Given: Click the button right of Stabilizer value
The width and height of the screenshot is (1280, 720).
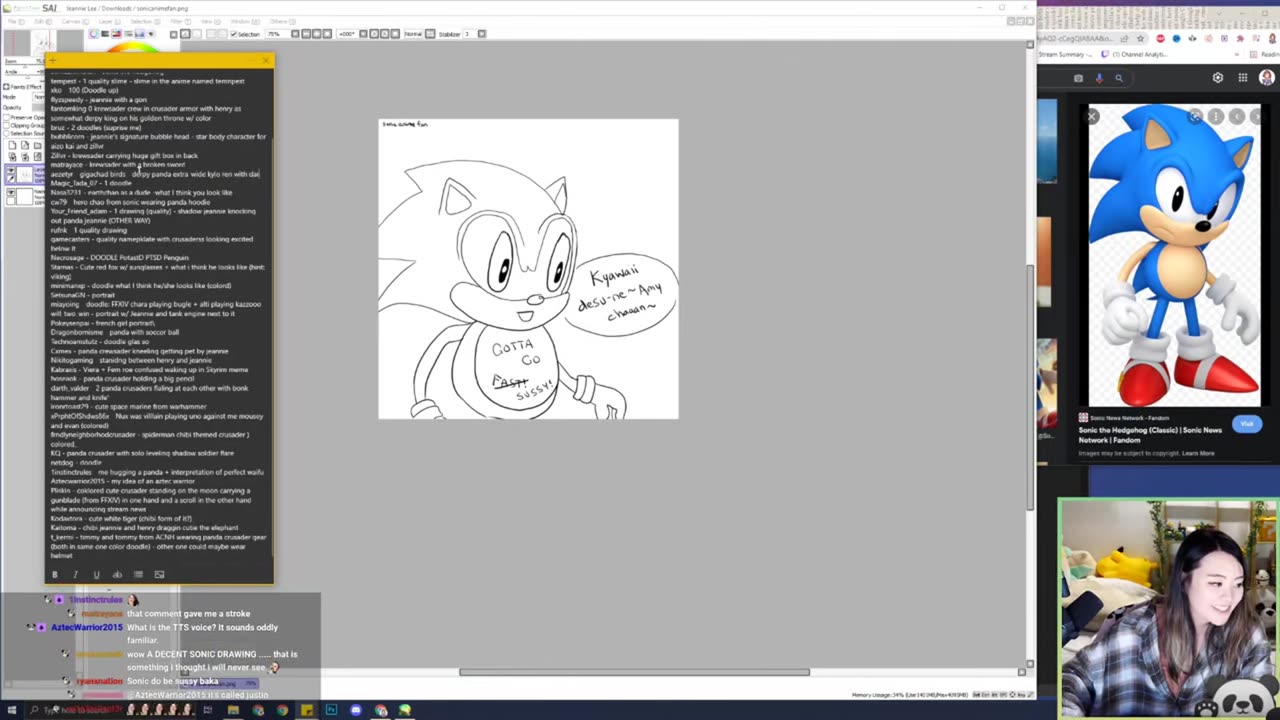Looking at the screenshot, I should pyautogui.click(x=482, y=34).
